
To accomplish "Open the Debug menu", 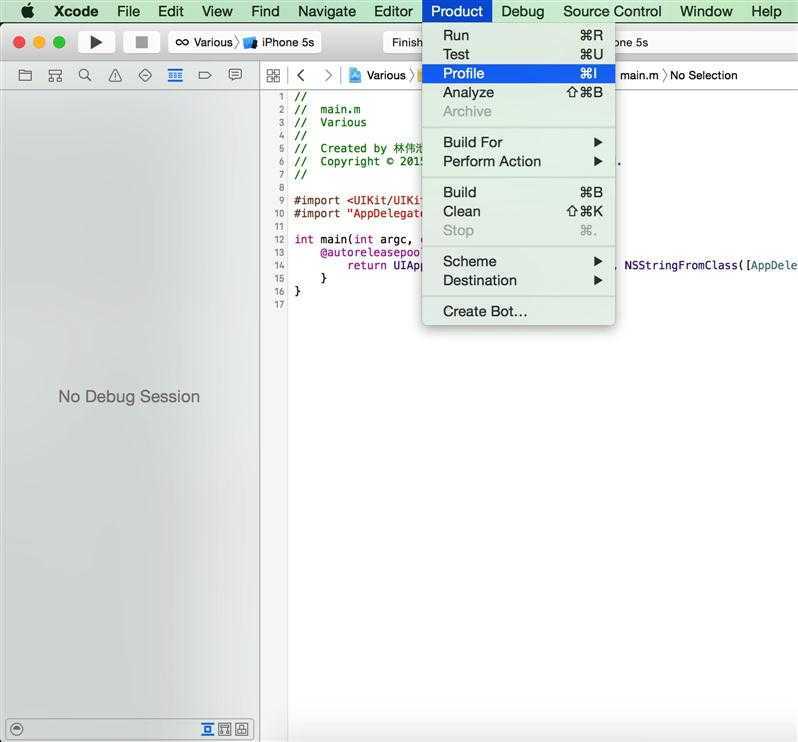I will click(x=523, y=11).
